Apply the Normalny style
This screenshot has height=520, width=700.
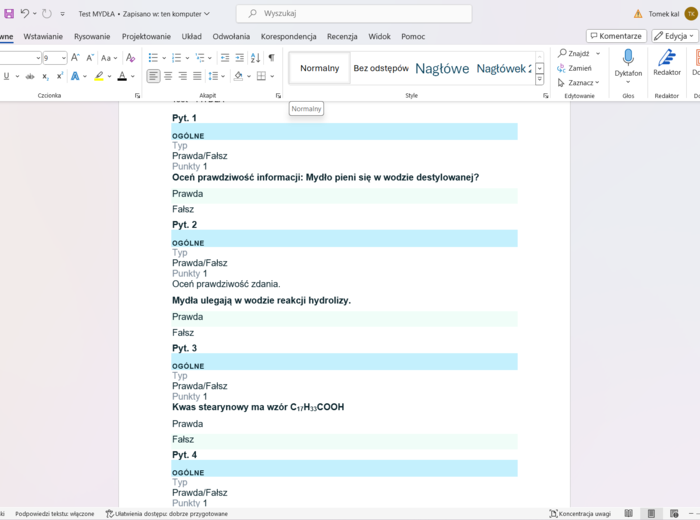click(320, 68)
